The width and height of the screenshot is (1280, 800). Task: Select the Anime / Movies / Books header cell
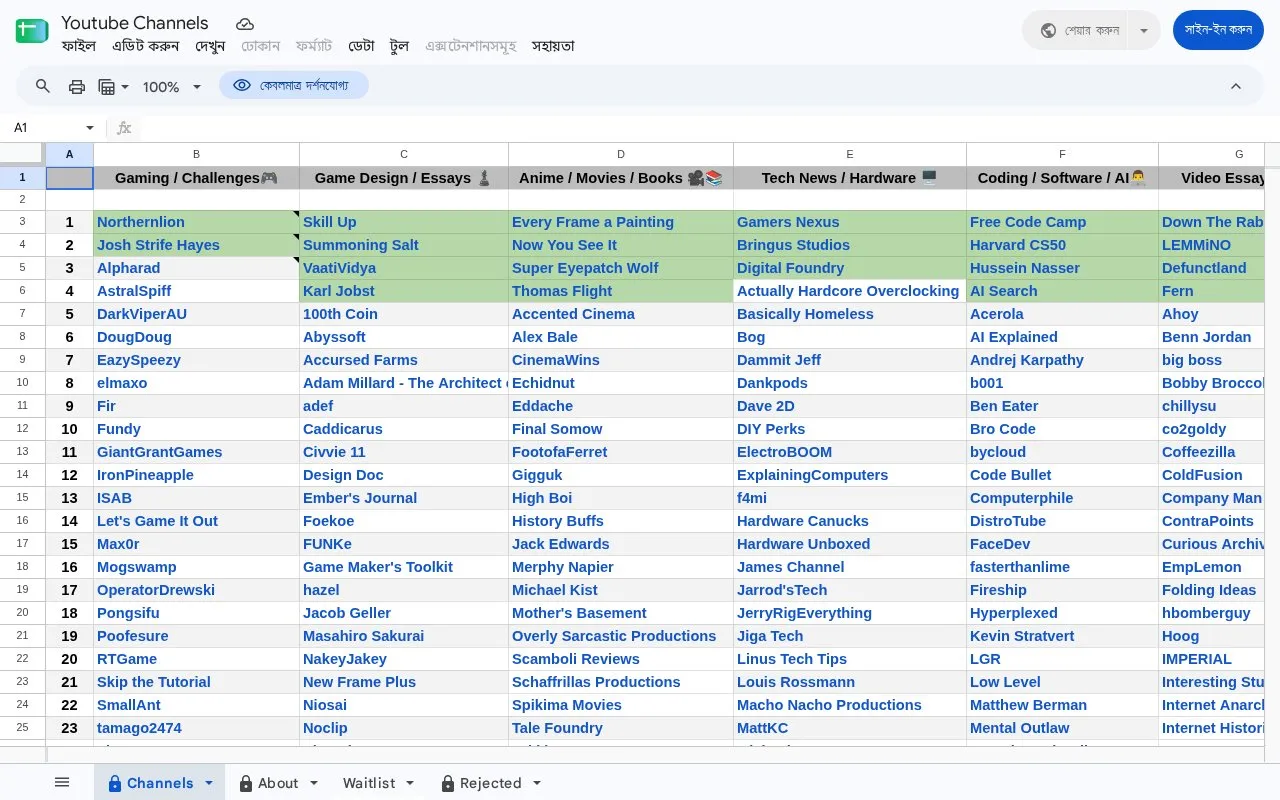click(x=621, y=178)
